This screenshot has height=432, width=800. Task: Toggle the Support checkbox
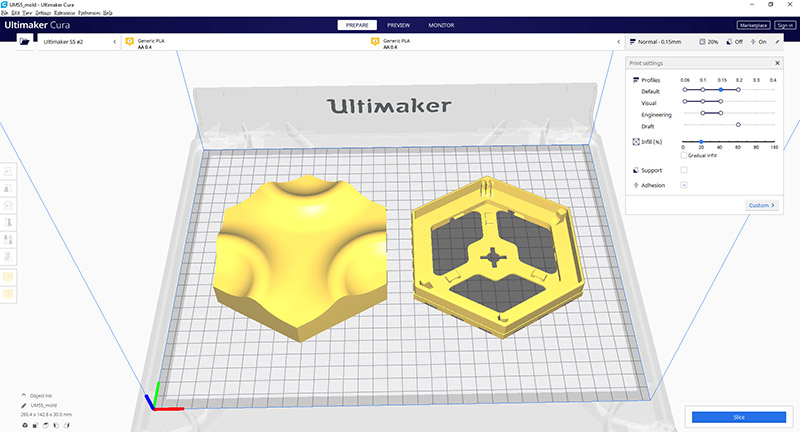click(x=684, y=170)
